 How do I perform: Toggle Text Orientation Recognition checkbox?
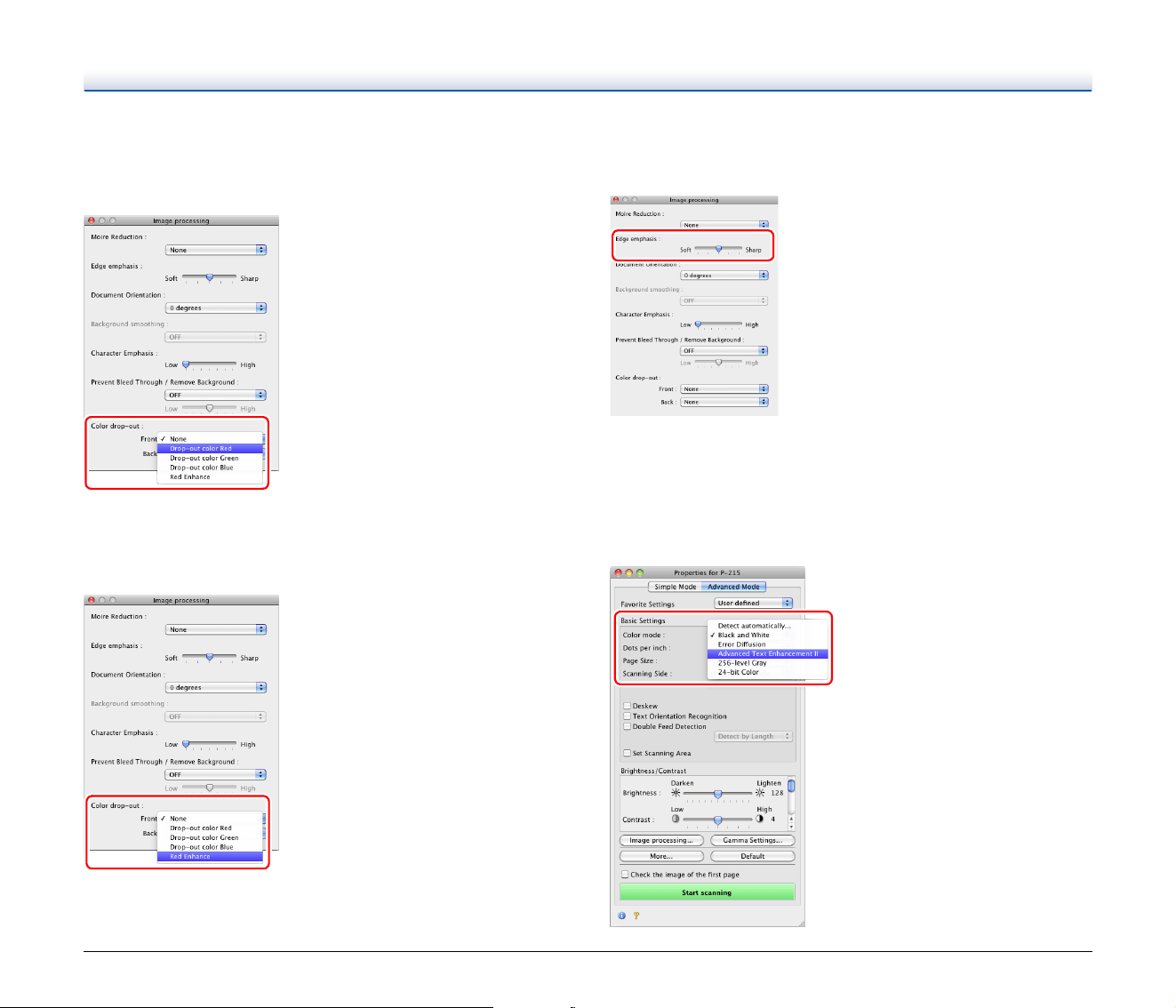coord(627,716)
